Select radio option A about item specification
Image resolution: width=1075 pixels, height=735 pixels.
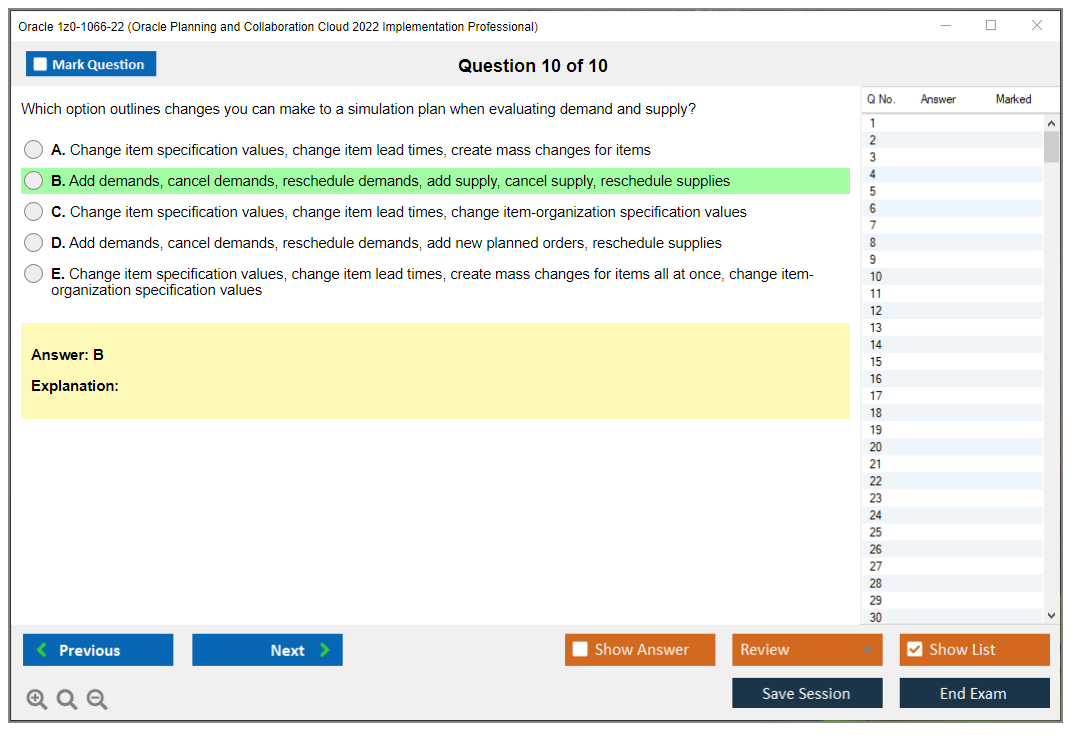[x=34, y=150]
